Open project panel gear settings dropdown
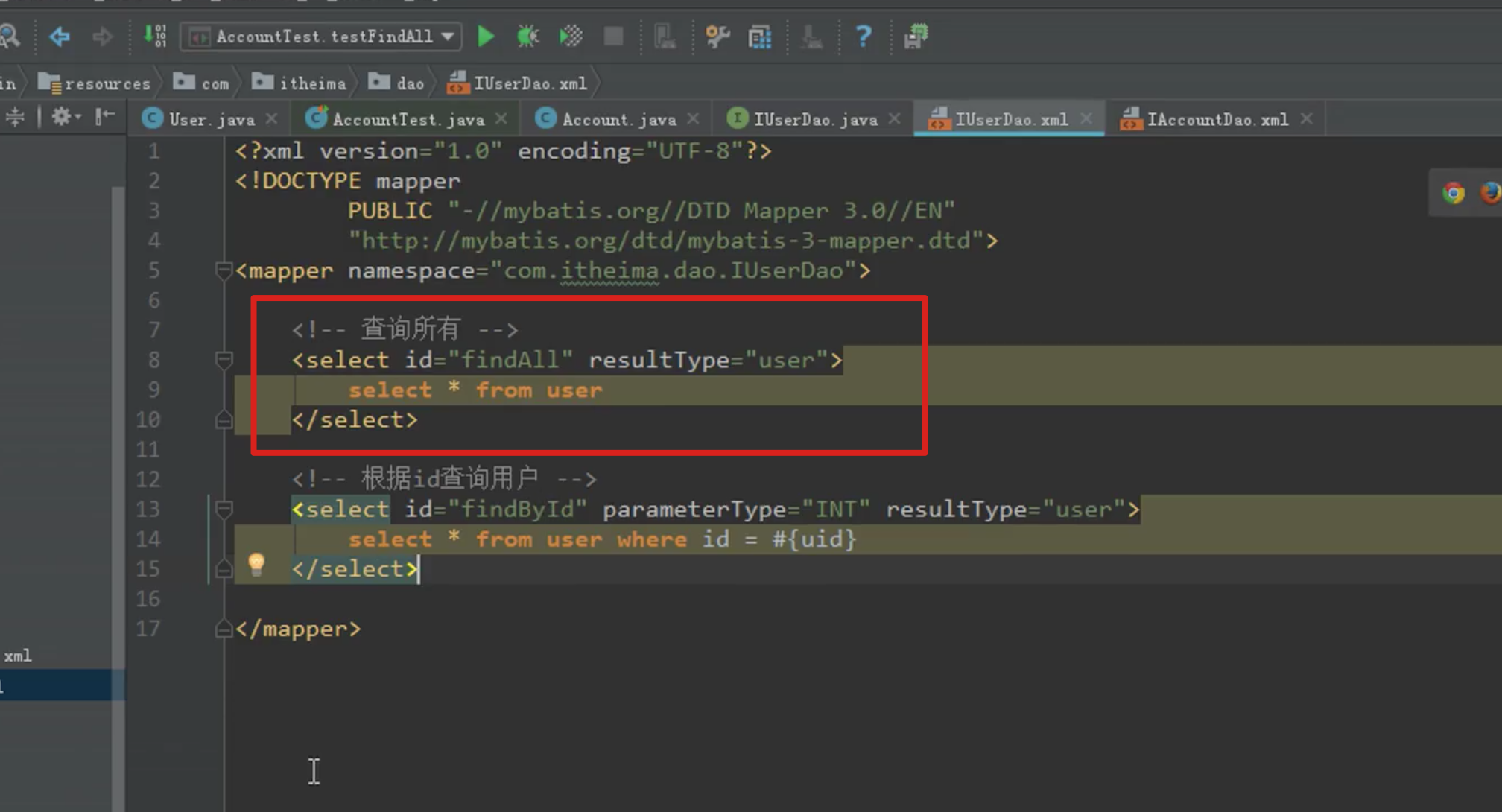The height and width of the screenshot is (812, 1502). [x=66, y=116]
